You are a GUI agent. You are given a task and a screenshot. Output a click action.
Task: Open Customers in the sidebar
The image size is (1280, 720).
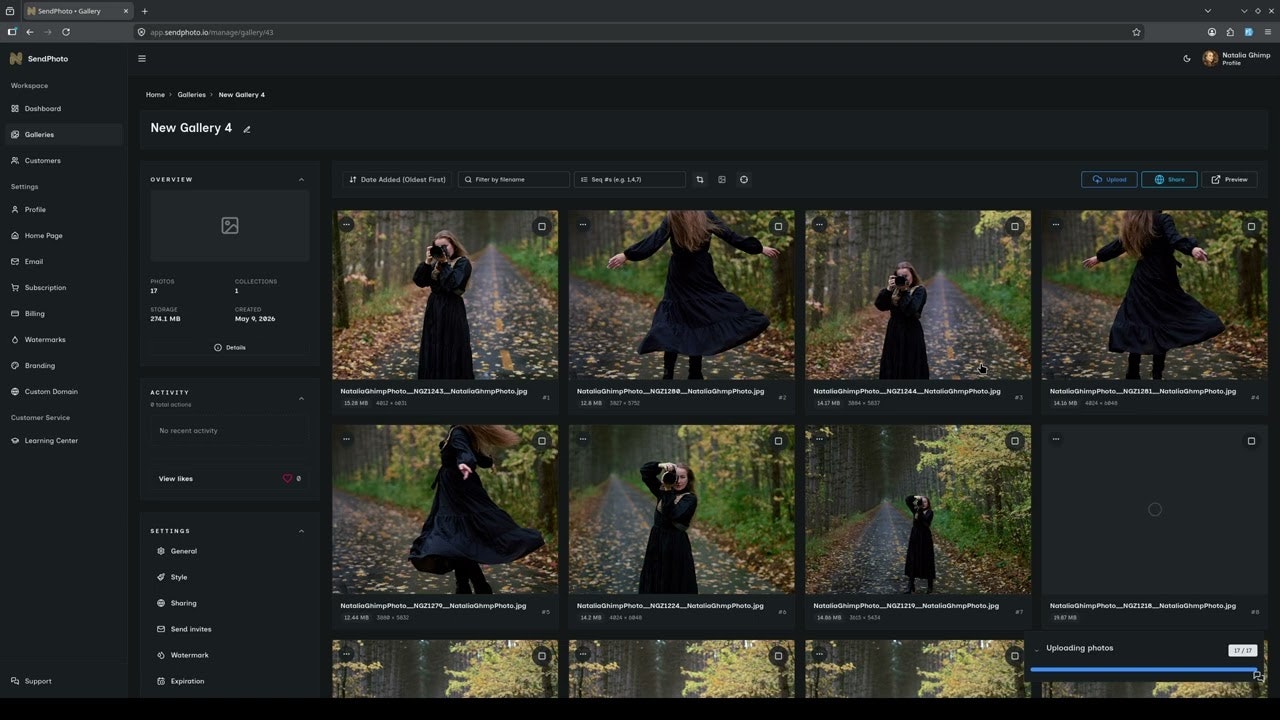pos(64,160)
